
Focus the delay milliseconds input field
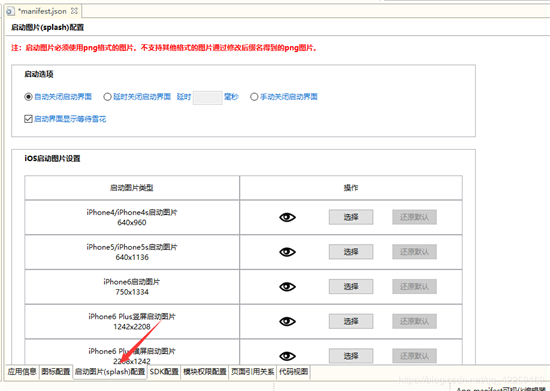[x=208, y=97]
